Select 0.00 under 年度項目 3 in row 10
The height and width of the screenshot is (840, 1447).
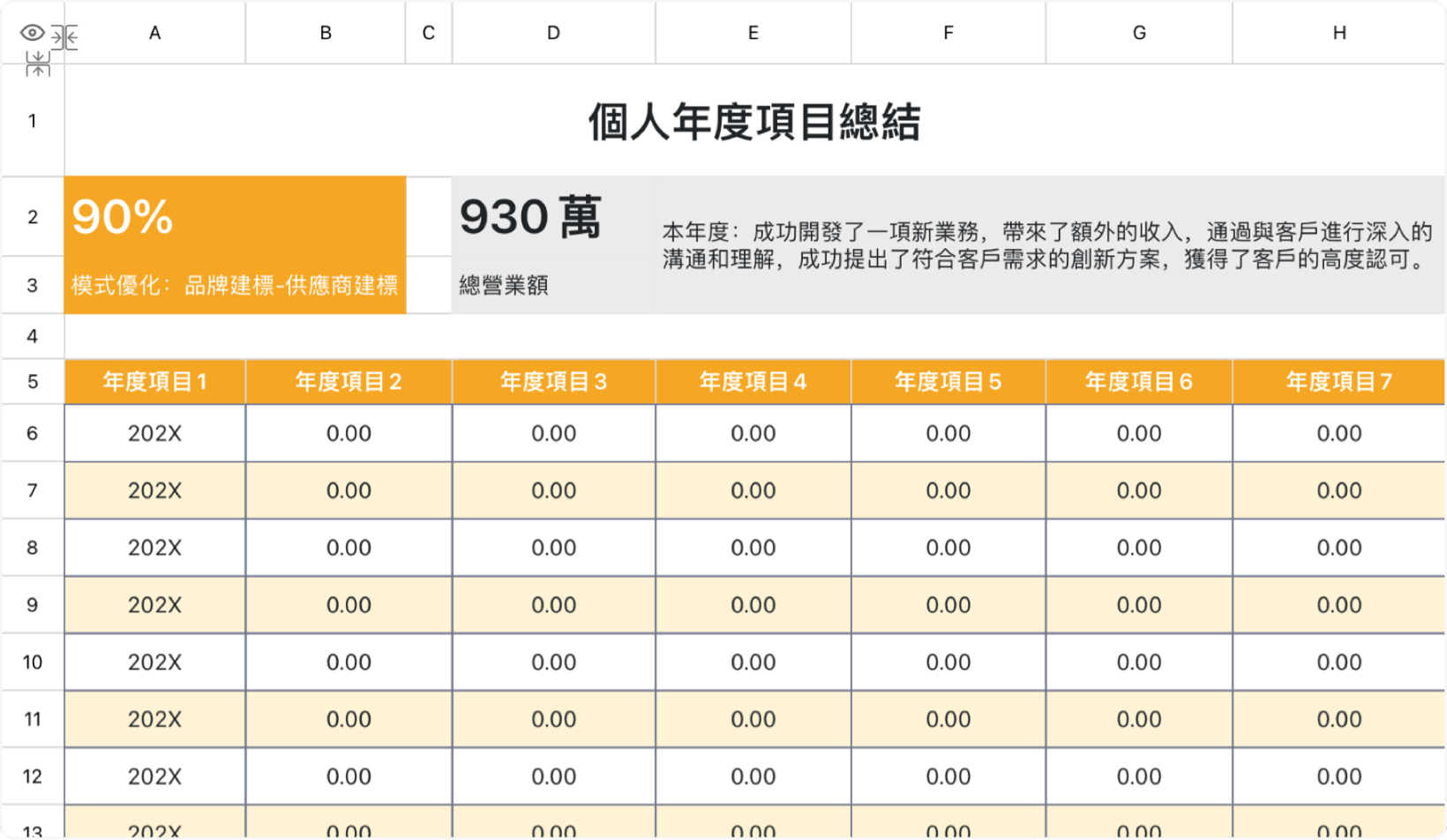pos(553,663)
